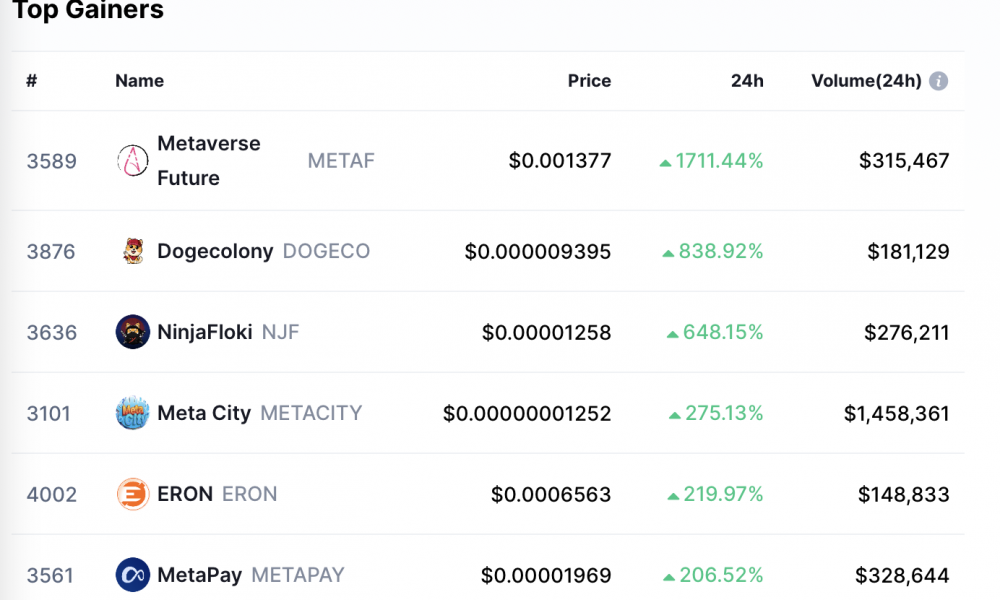Open the NinjaFloki ninja logo
Image resolution: width=1000 pixels, height=600 pixels.
133,332
